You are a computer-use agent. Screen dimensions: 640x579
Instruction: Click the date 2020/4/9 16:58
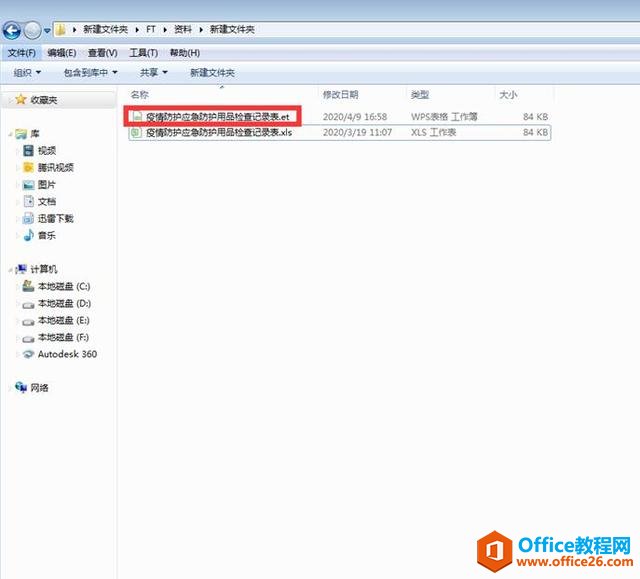pos(355,117)
